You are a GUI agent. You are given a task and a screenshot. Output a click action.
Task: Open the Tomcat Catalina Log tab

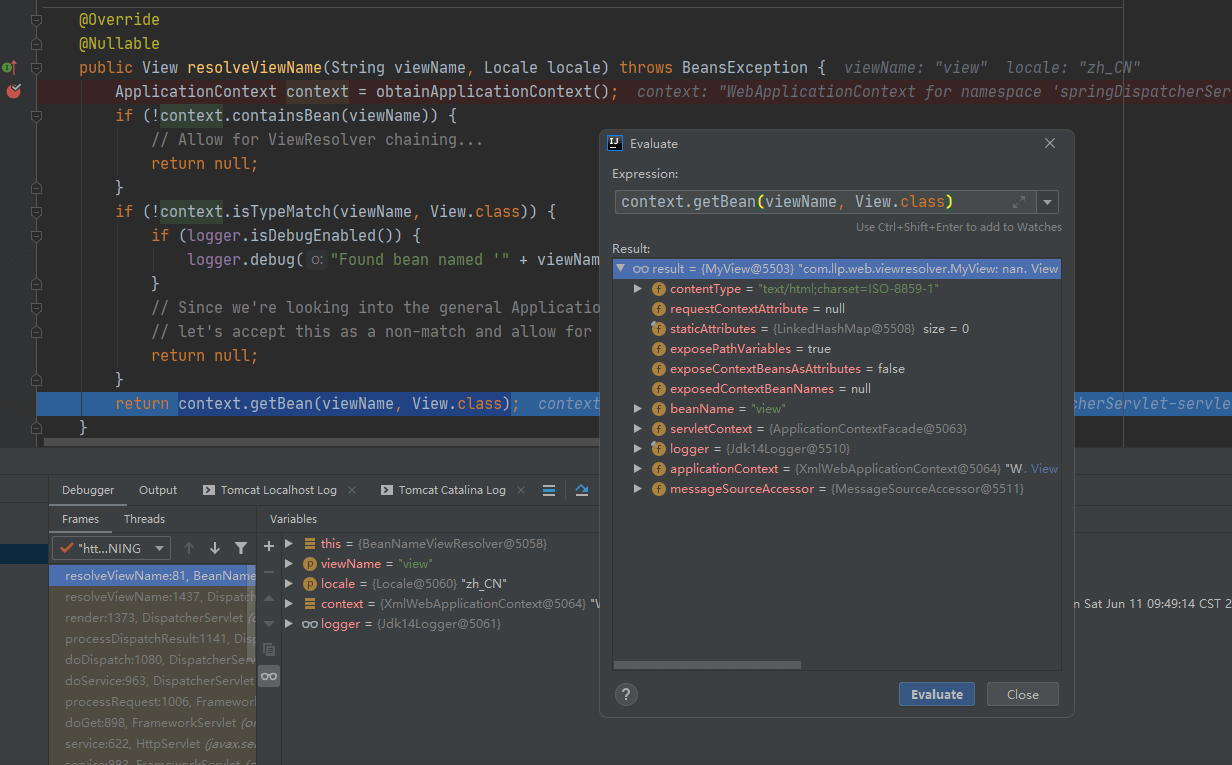pos(452,490)
